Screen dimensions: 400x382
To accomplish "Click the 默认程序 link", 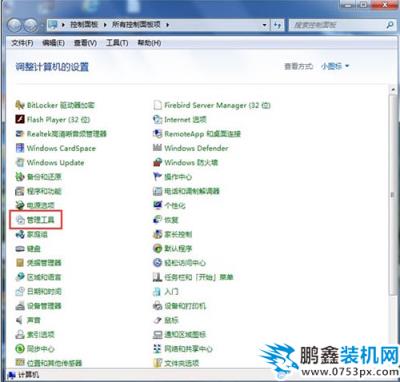I will click(178, 248).
